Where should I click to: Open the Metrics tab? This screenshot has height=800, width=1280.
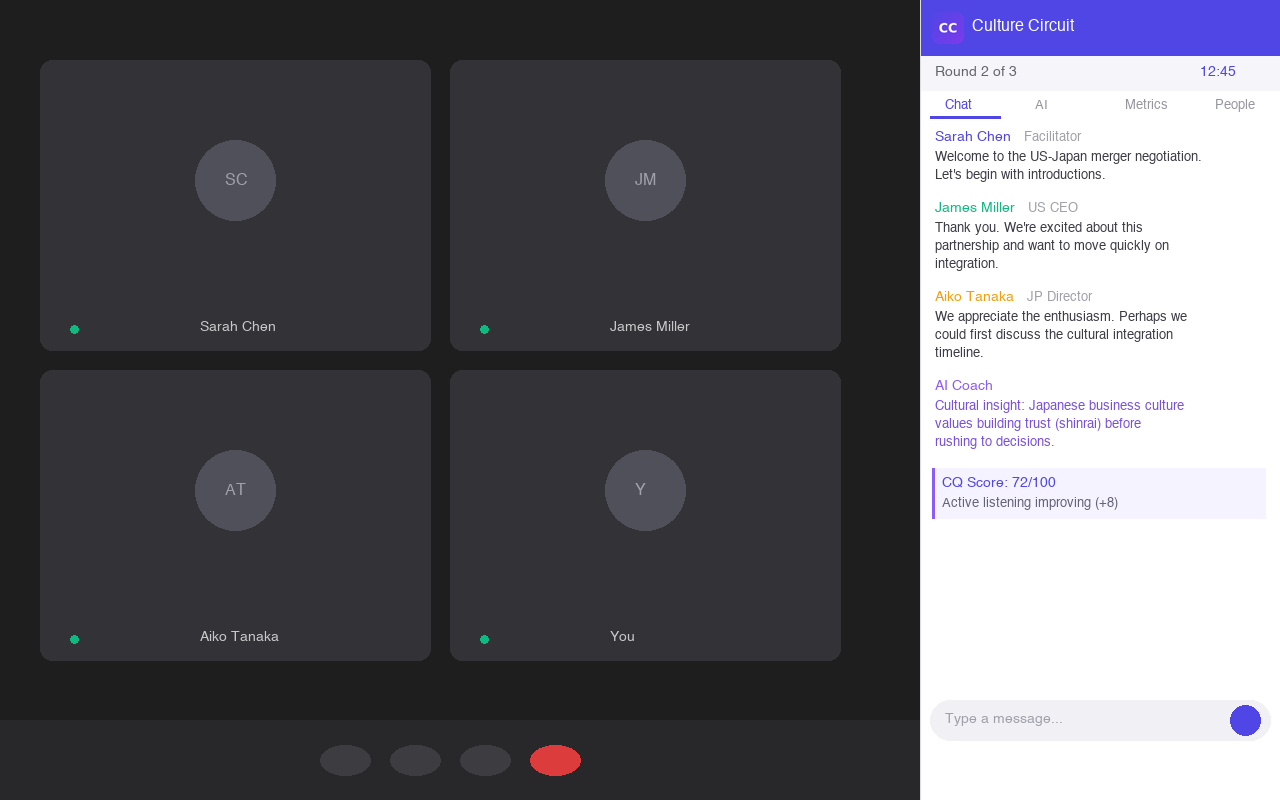(x=1146, y=104)
